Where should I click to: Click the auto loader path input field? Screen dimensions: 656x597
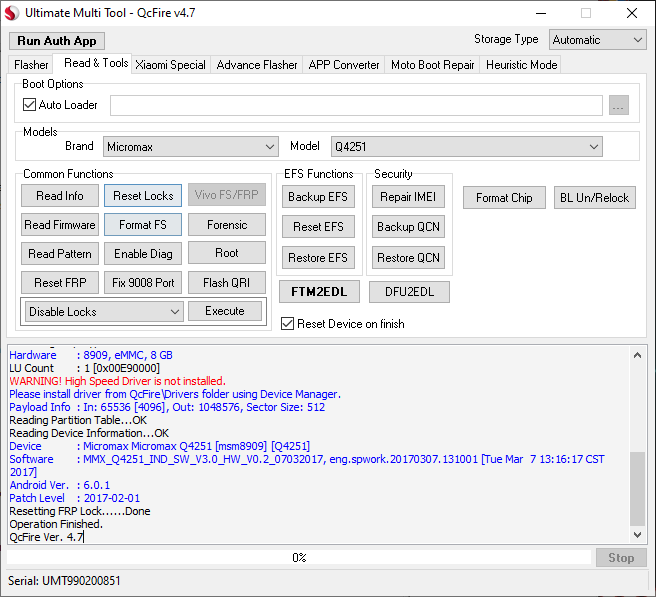point(356,105)
